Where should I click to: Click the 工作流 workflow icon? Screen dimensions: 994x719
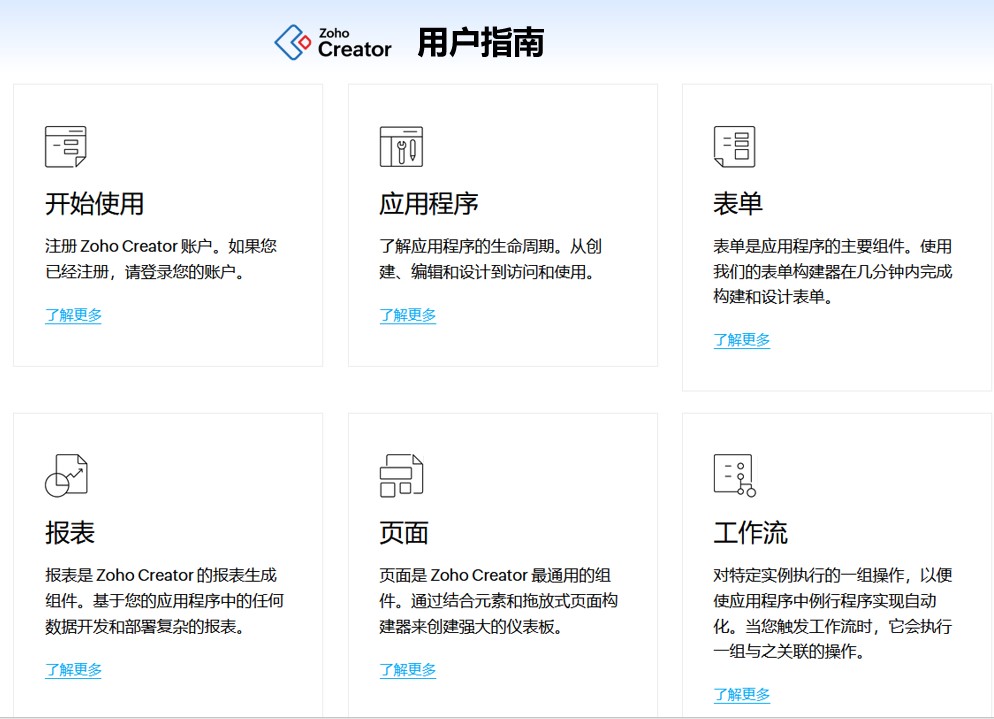(x=735, y=476)
